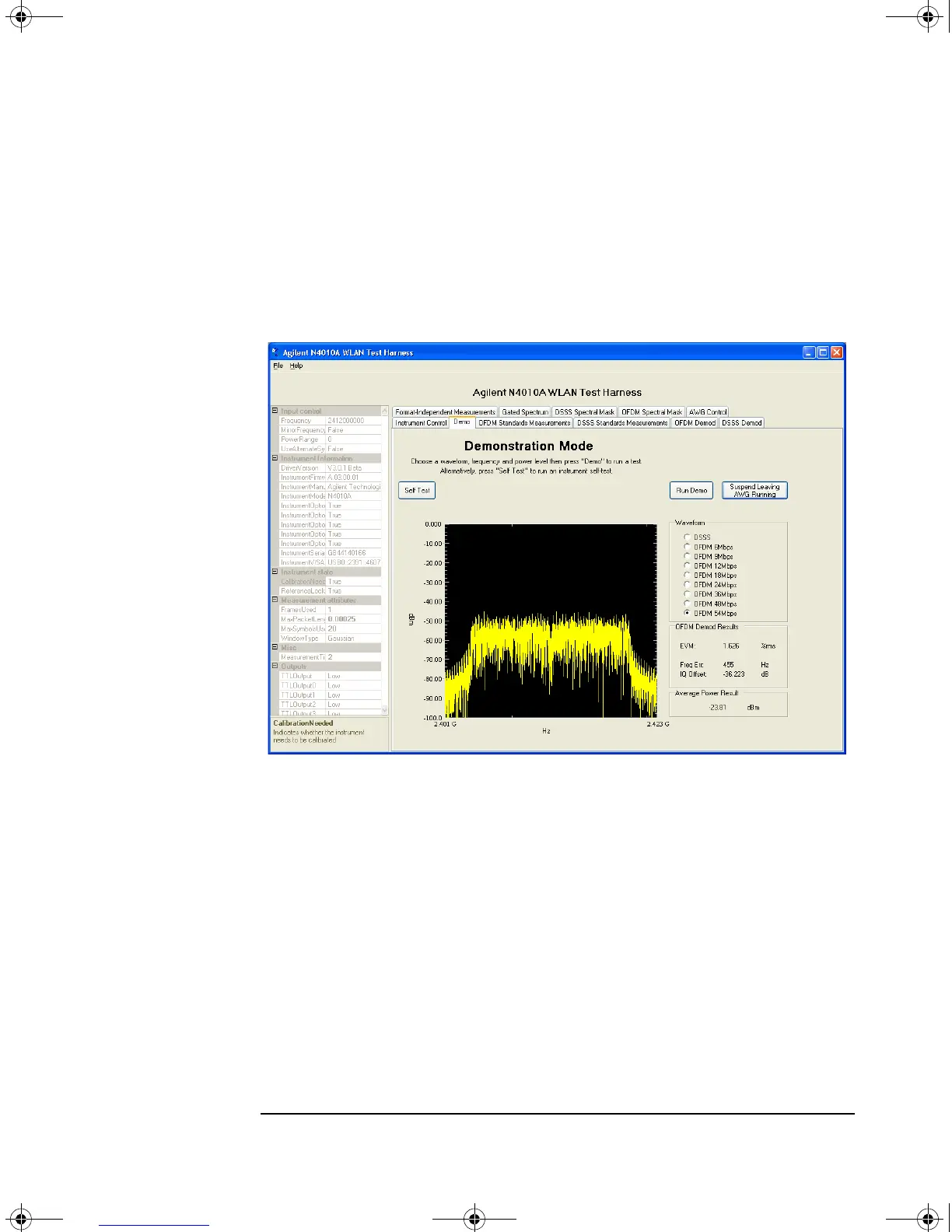Open the Help menu

(x=296, y=366)
